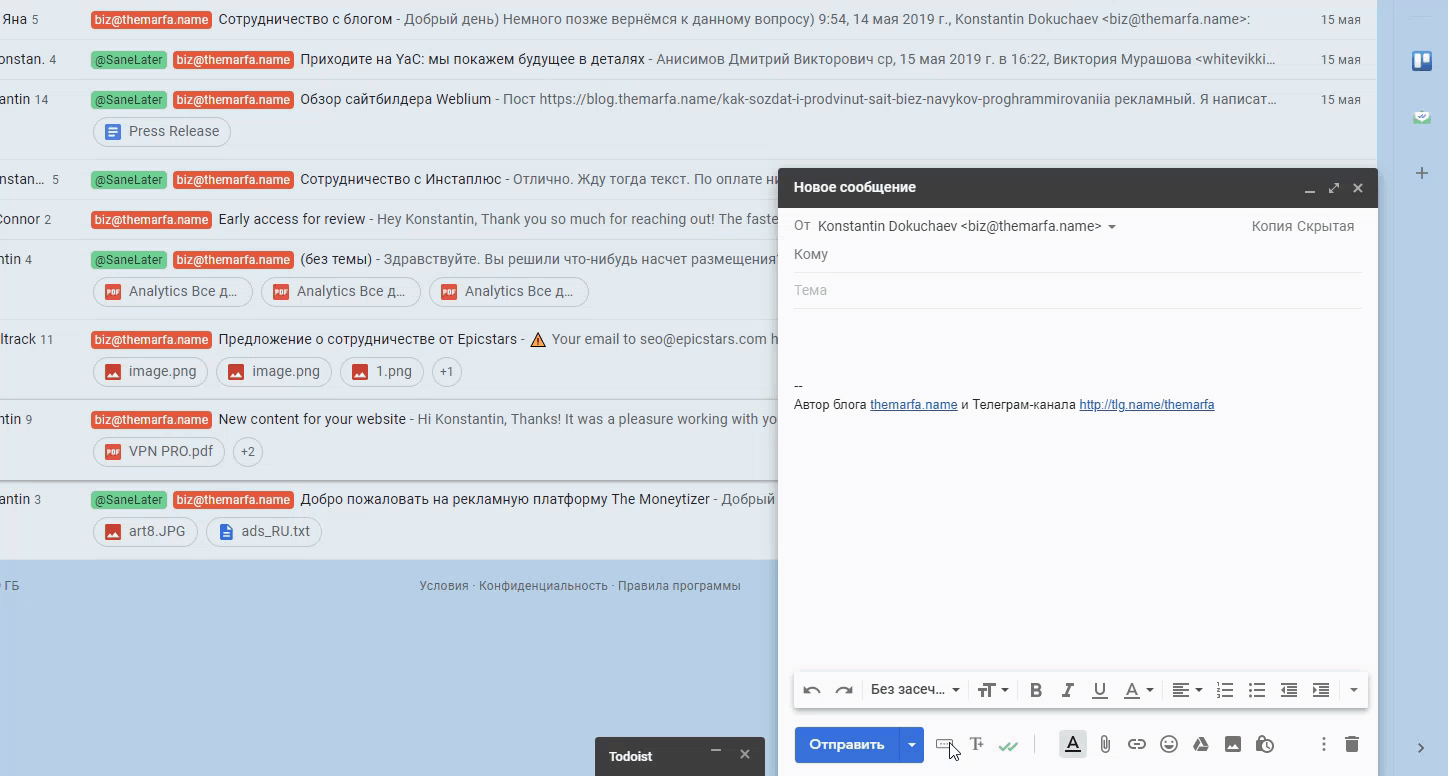Open the ads_RU.txt attachment
Screen dimensions: 1448x776
264,531
